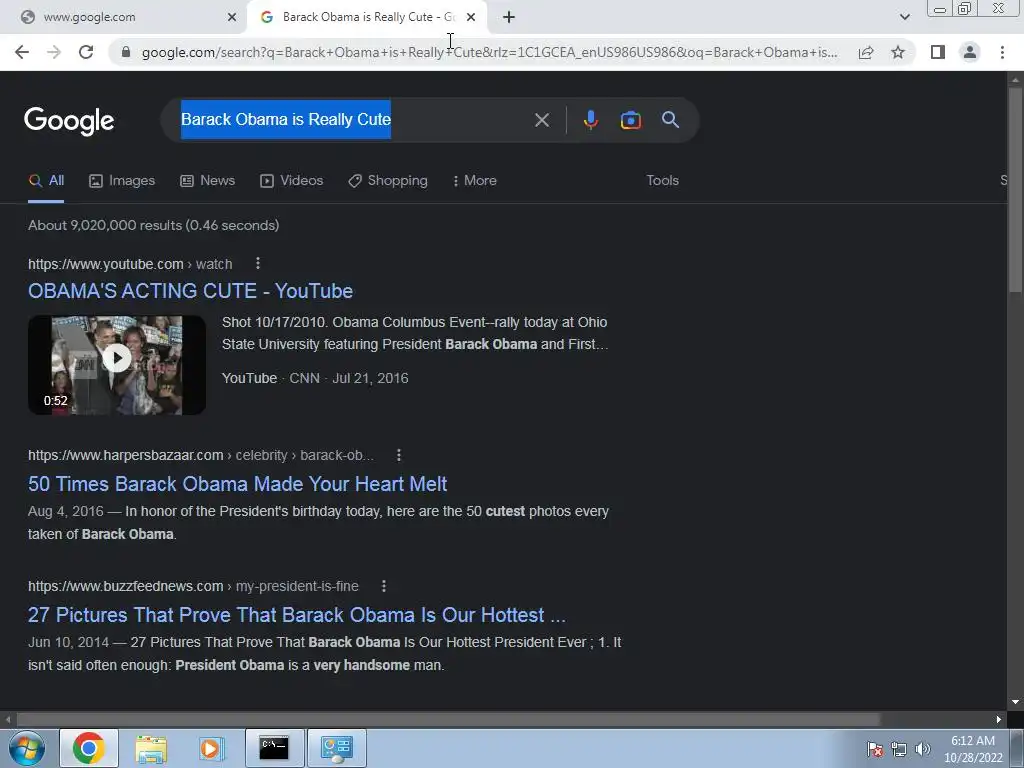Click the horizontal scrollbar thumb
1024x768 pixels.
[x=448, y=720]
